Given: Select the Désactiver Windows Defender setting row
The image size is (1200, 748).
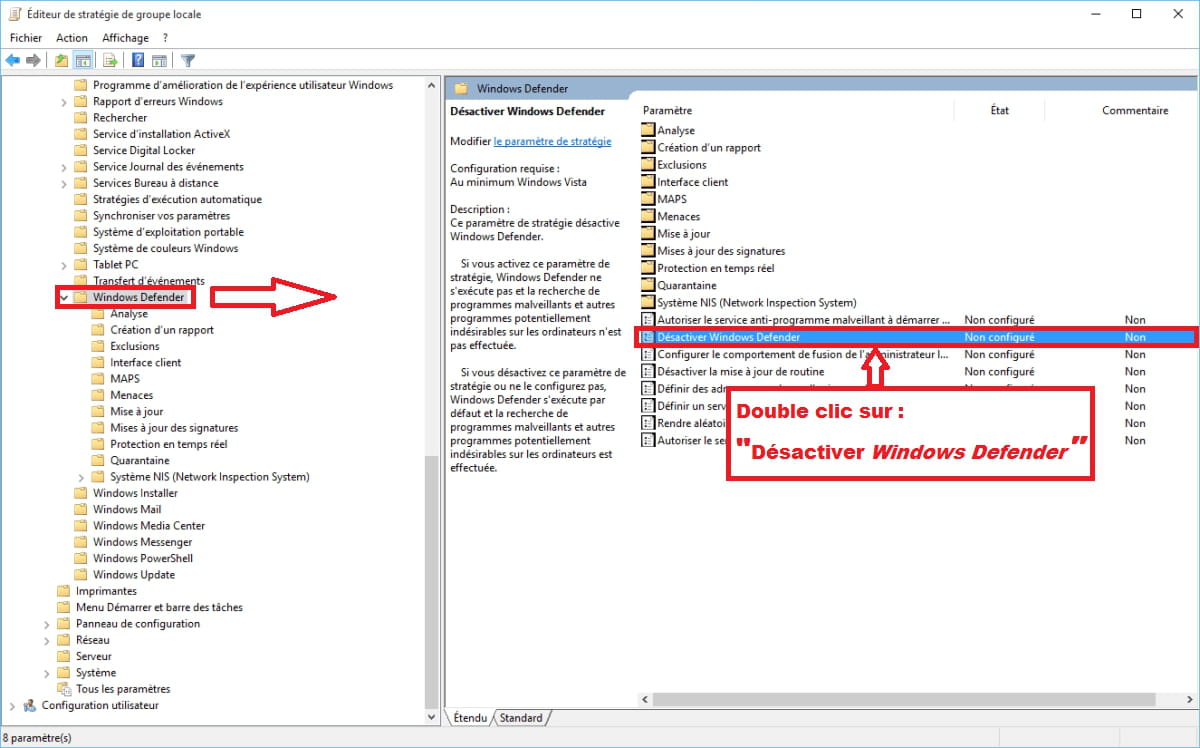Looking at the screenshot, I should click(x=917, y=337).
